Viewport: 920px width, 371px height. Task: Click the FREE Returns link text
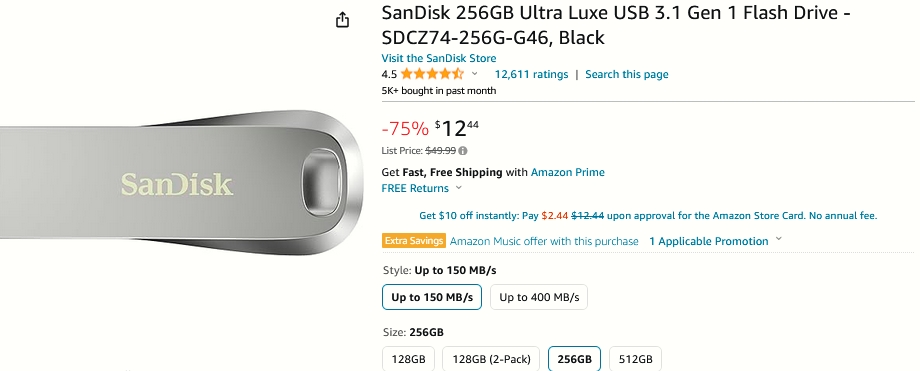(x=415, y=188)
